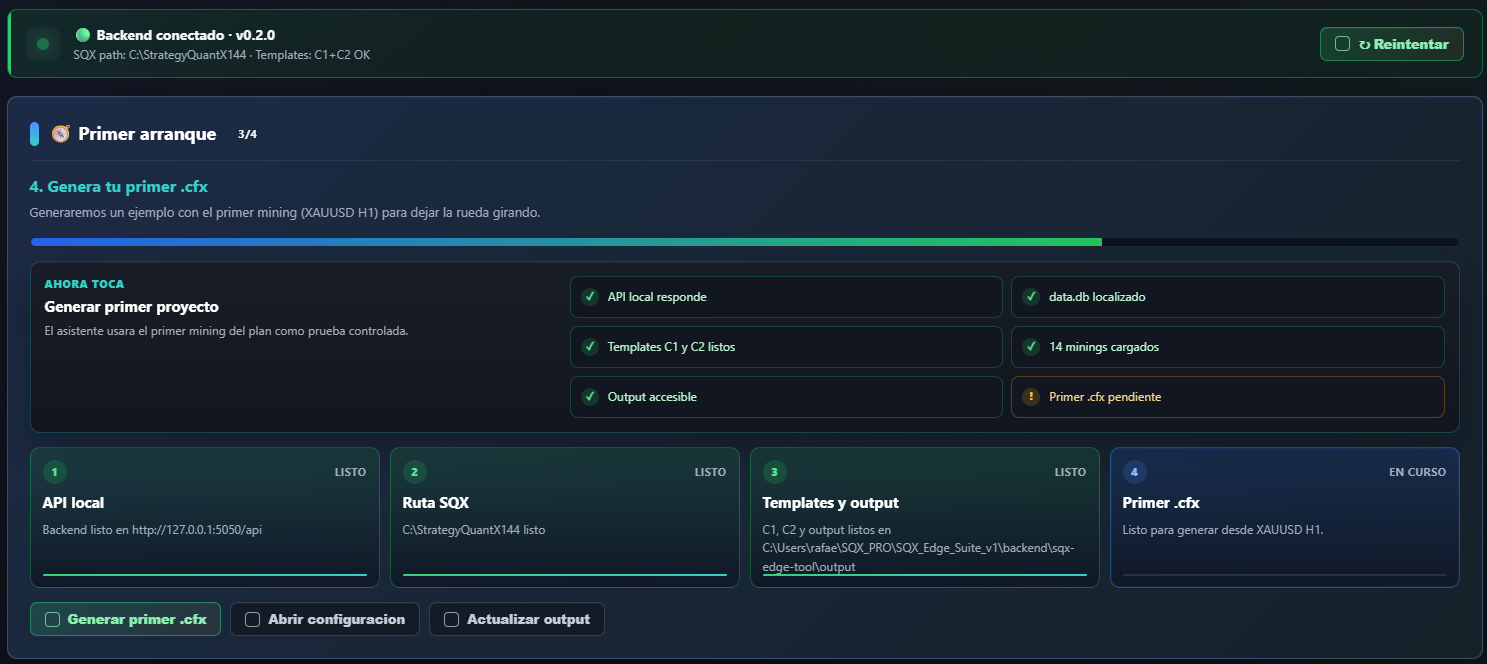
Task: Click the setup progress bar
Action: point(745,242)
